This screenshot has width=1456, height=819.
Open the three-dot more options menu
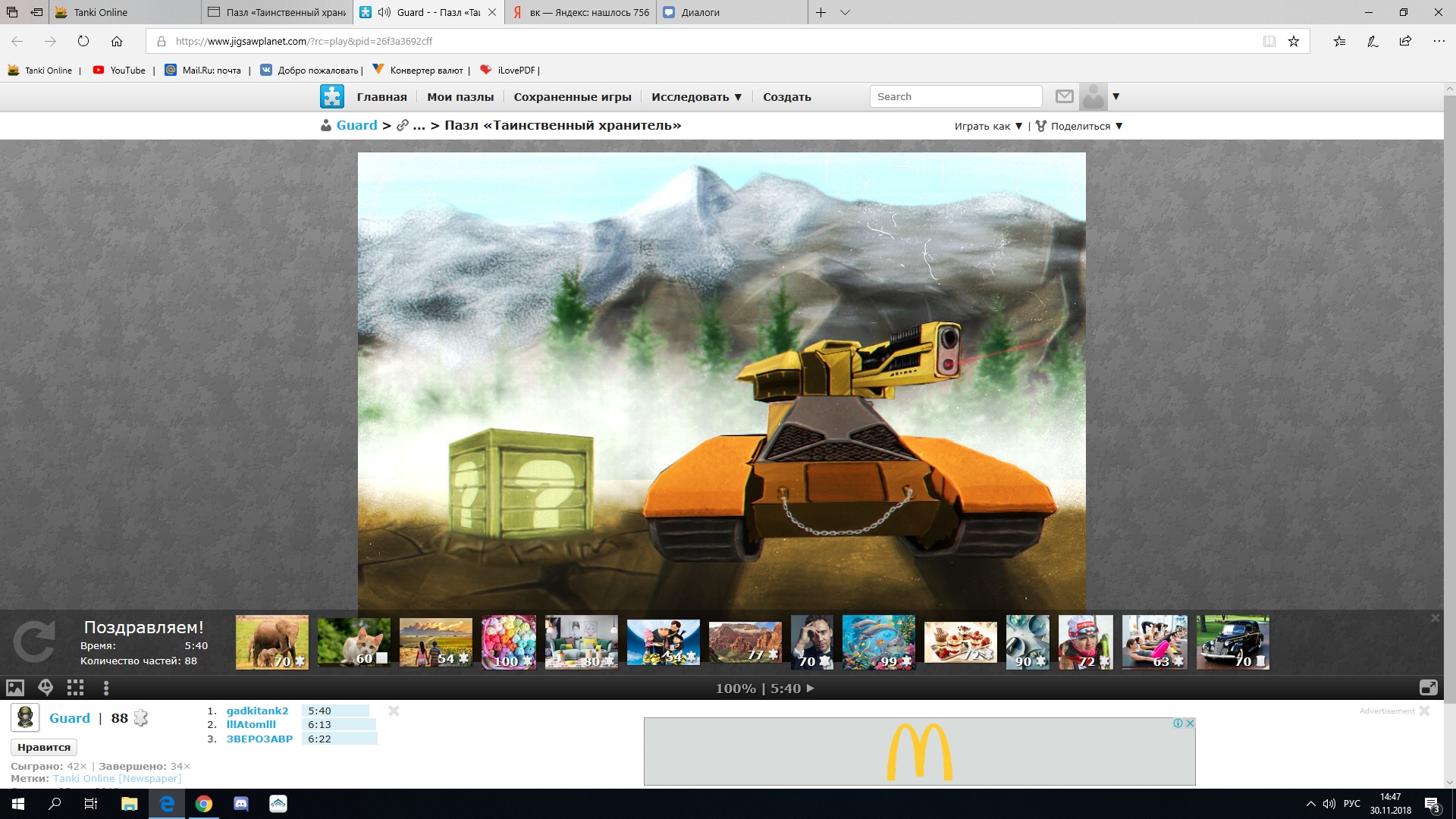point(106,688)
